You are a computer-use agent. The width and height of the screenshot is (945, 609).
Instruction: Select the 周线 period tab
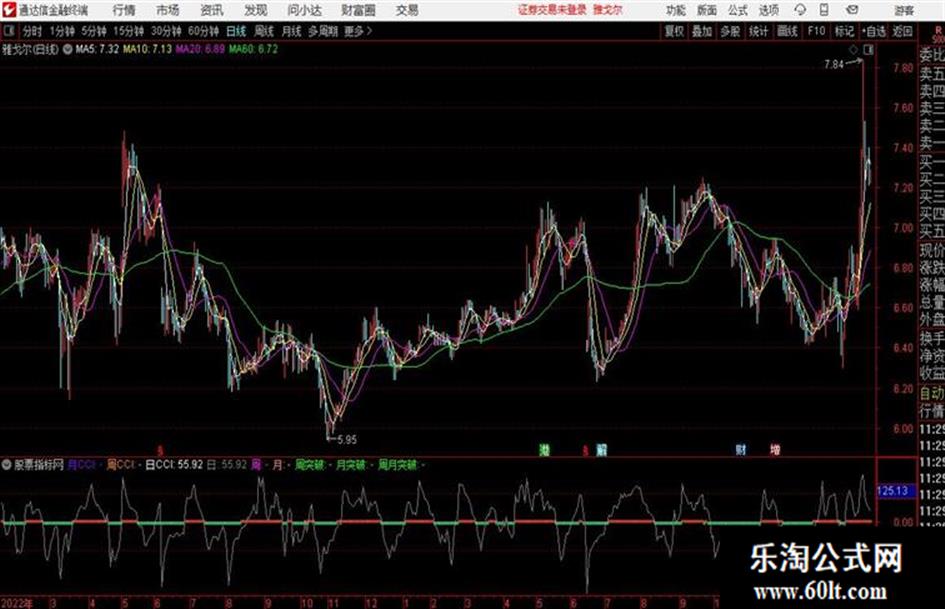[x=264, y=31]
